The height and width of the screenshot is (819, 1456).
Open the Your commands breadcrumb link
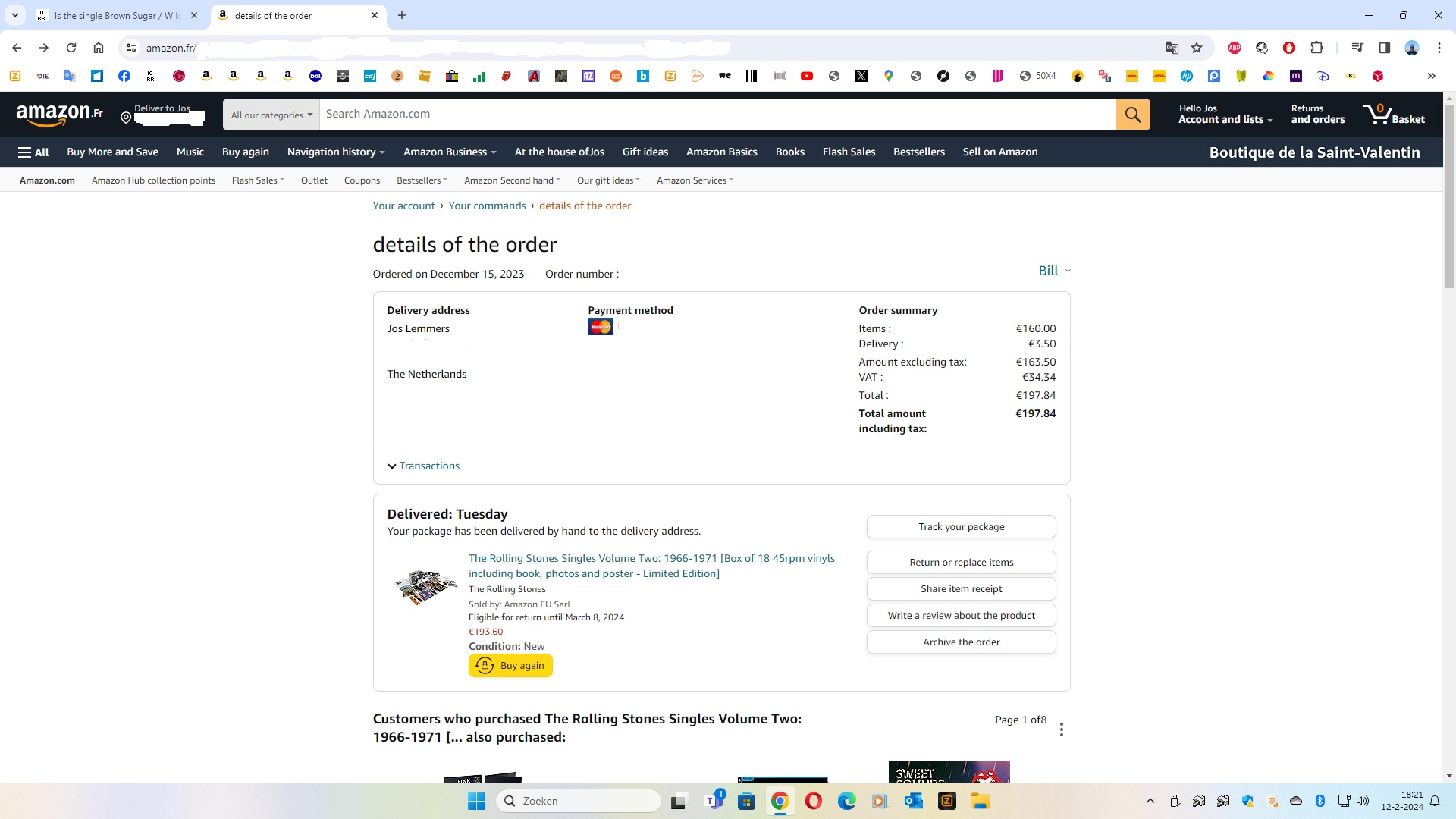(x=487, y=206)
